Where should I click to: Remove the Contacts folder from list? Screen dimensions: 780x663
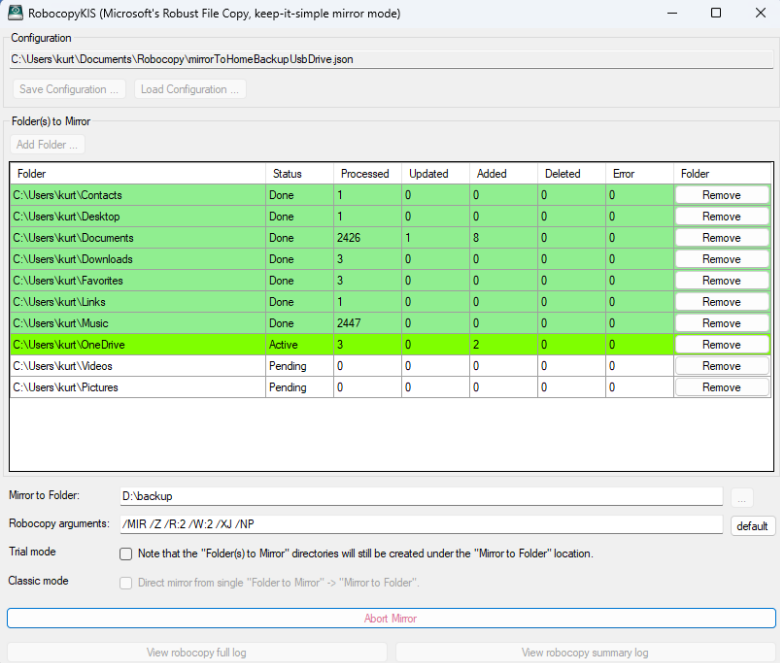721,195
